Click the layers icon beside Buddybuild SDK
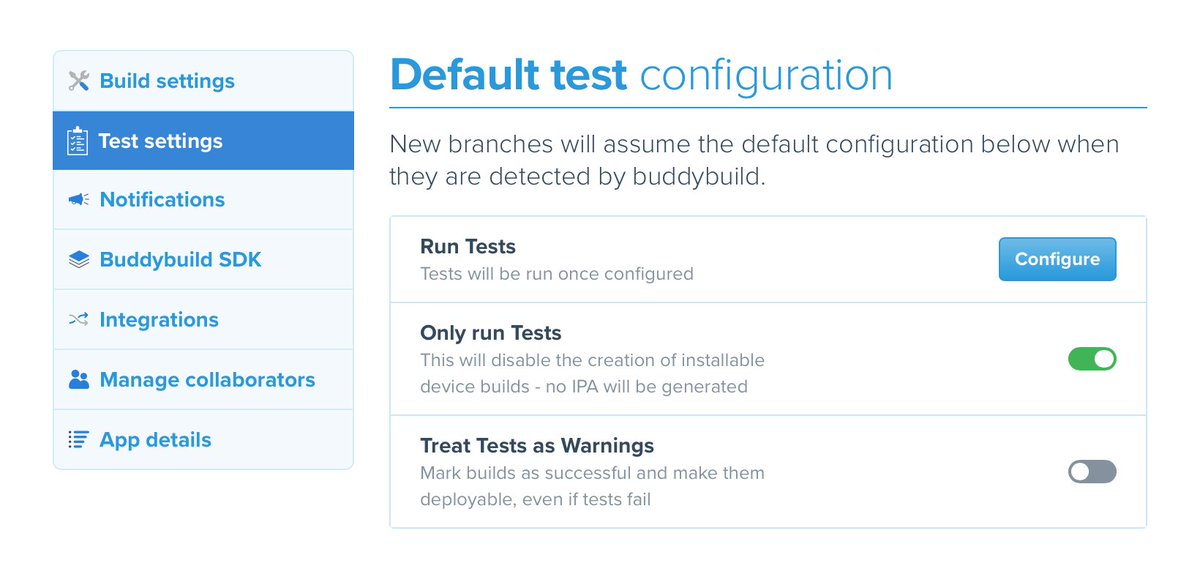Viewport: 1200px width, 577px height. [x=79, y=260]
